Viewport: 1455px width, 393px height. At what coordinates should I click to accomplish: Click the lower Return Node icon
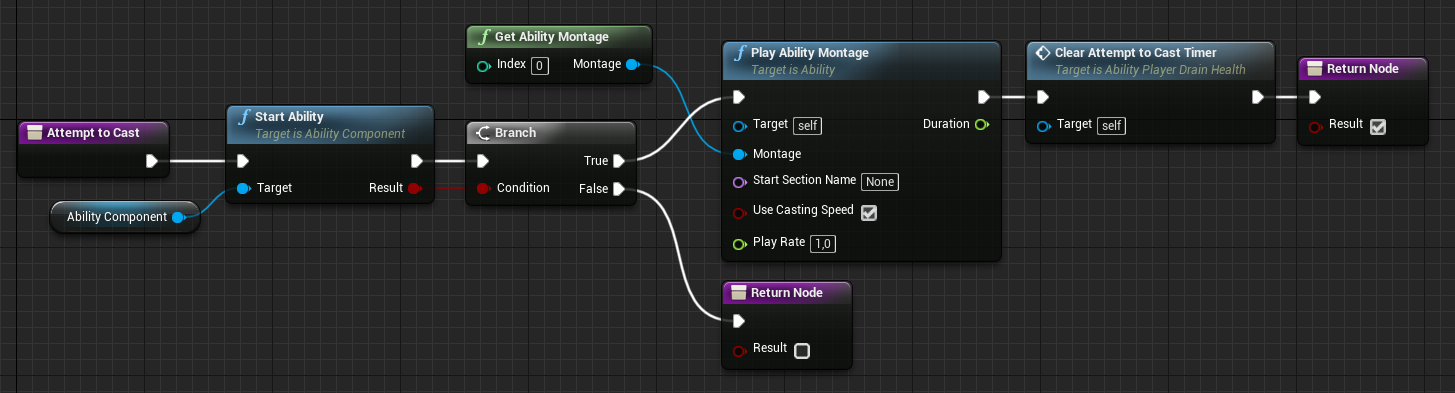tap(739, 293)
